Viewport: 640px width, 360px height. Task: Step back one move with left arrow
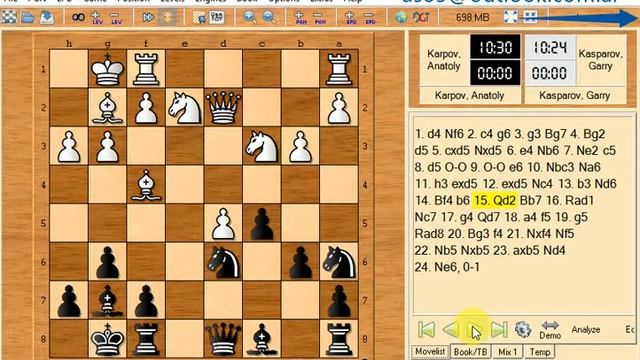pos(451,330)
